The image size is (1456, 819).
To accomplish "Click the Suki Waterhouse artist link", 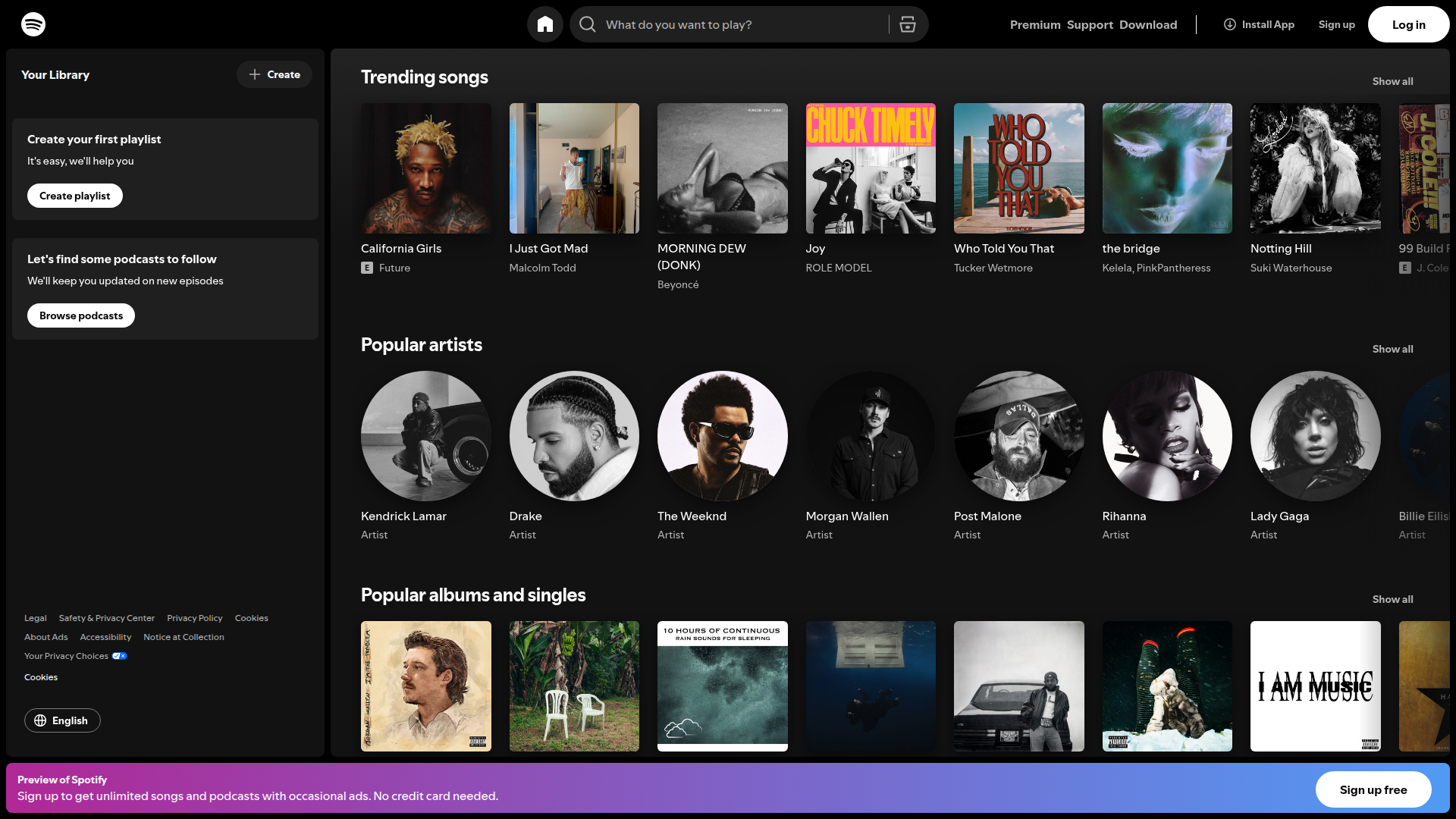I will [1291, 268].
